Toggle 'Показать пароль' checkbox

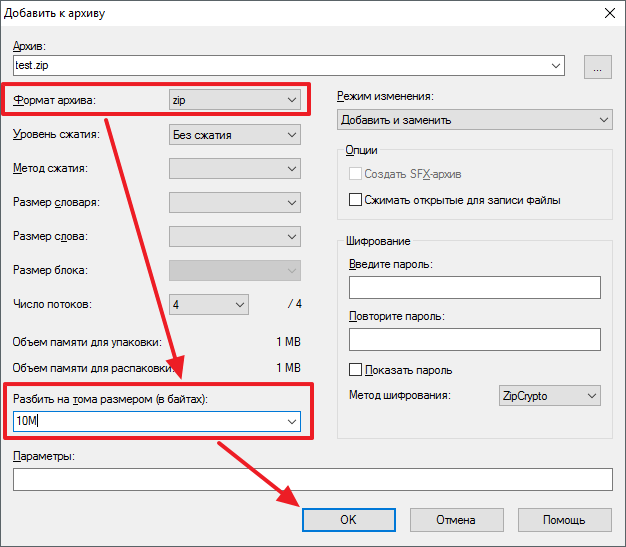point(355,369)
